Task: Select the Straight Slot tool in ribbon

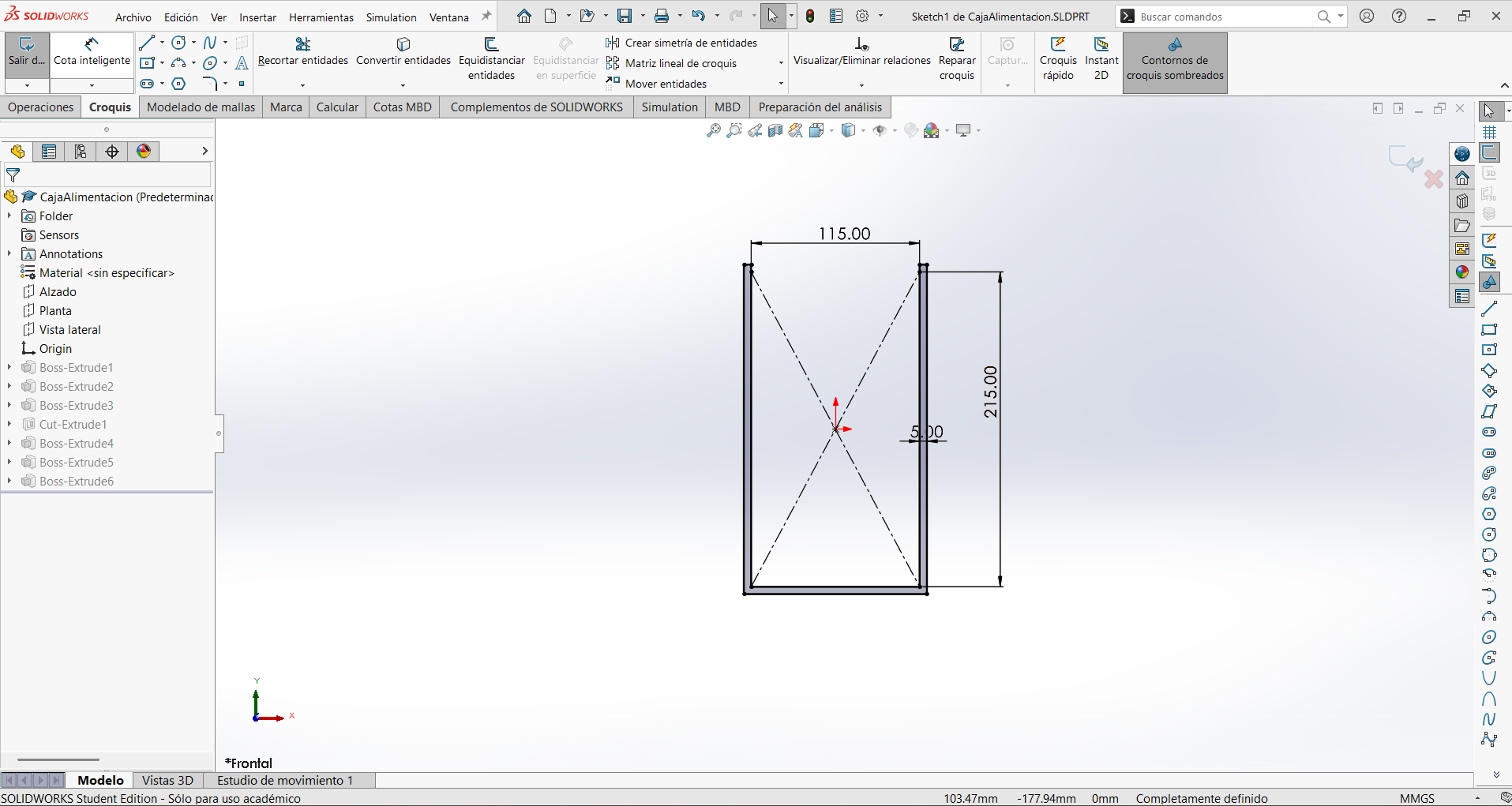Action: click(x=147, y=84)
